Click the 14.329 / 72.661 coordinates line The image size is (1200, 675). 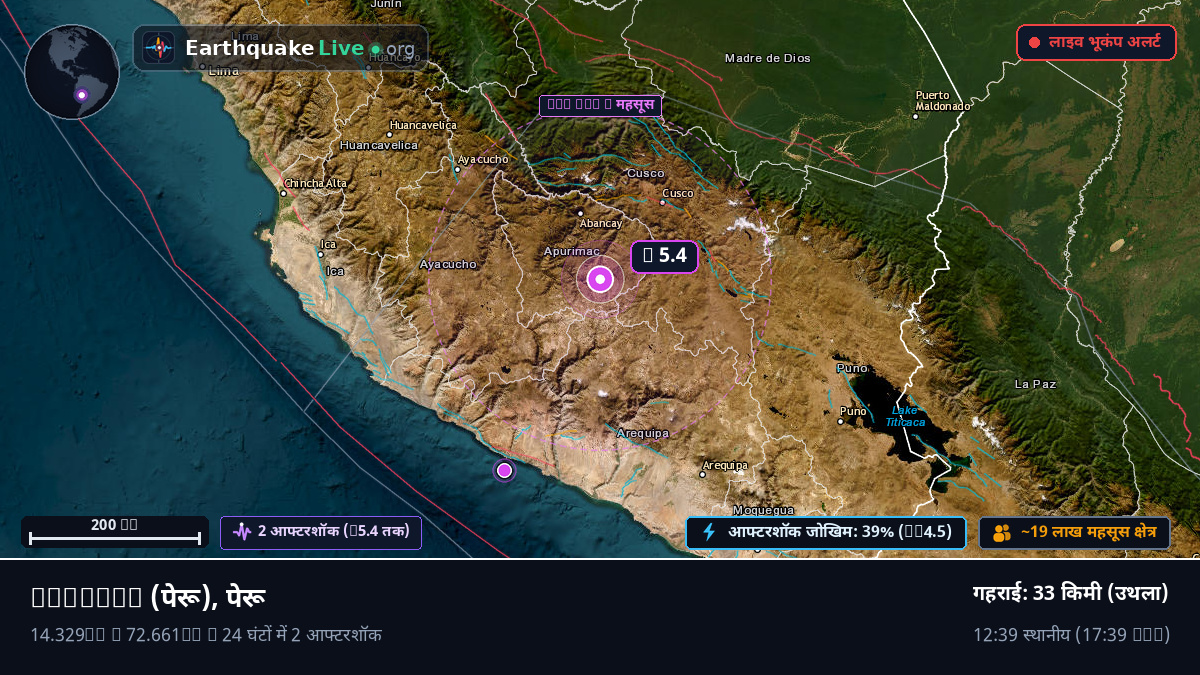[206, 634]
